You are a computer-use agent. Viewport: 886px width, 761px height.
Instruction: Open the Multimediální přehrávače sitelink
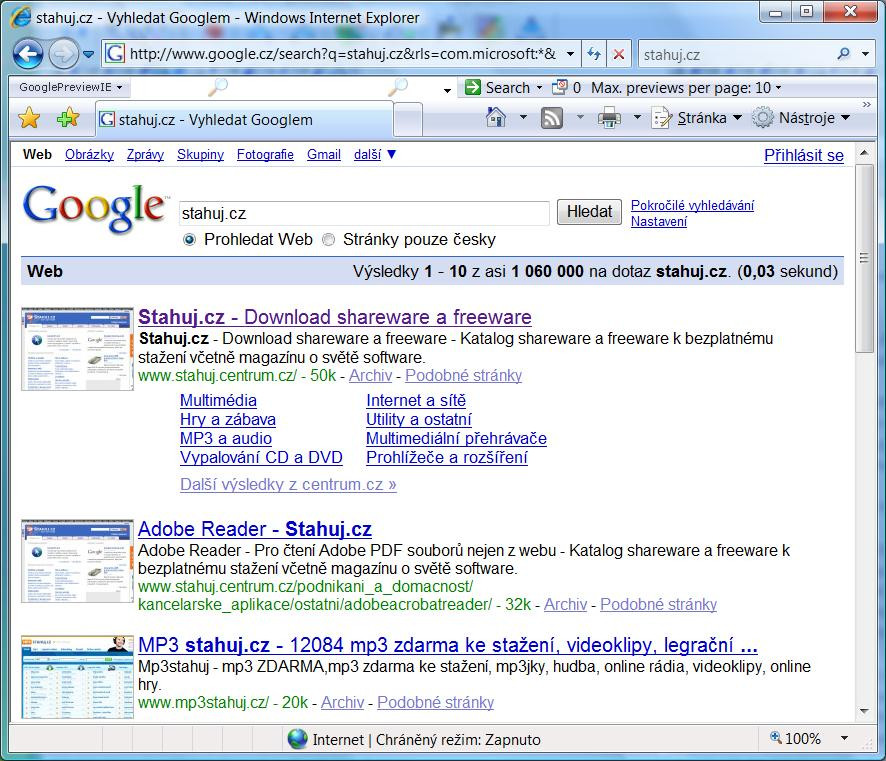pos(456,438)
